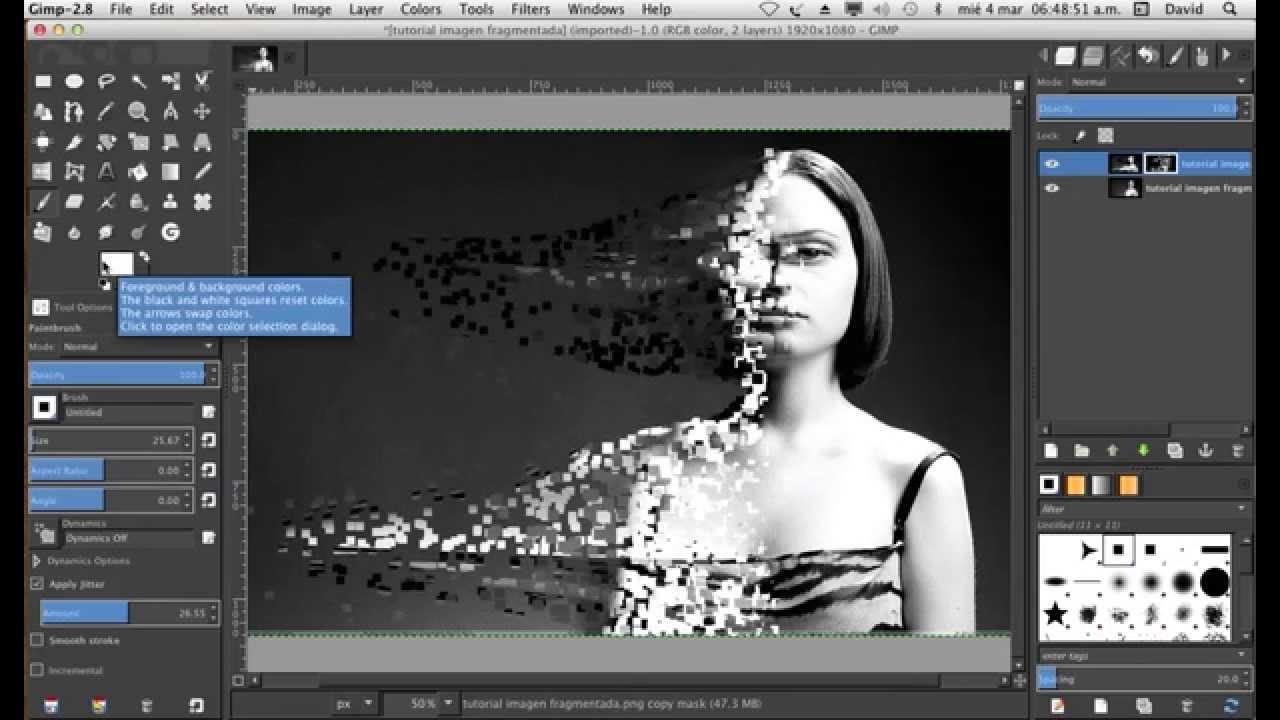The width and height of the screenshot is (1280, 720).
Task: Open the zoom percentage dropdown showing 50%
Action: pyautogui.click(x=448, y=704)
